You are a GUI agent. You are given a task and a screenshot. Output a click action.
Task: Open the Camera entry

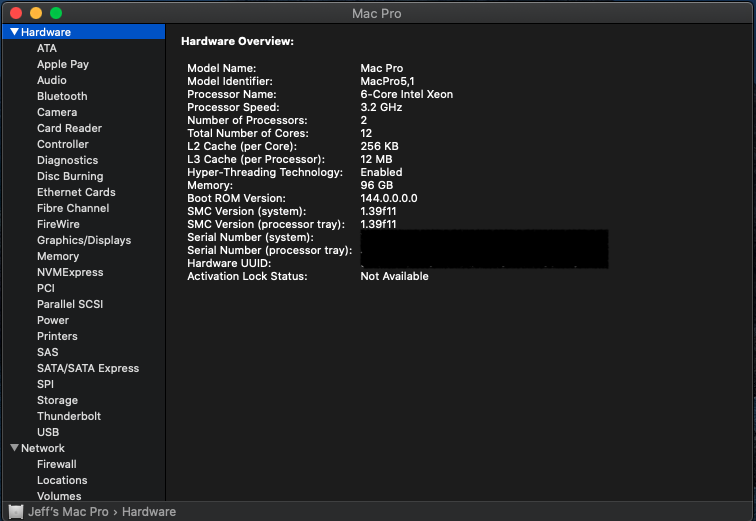point(57,112)
